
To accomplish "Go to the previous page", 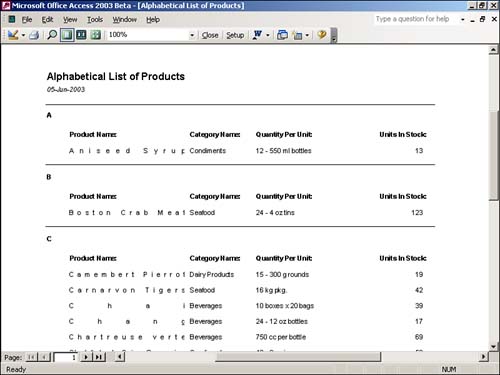I will tap(44, 357).
